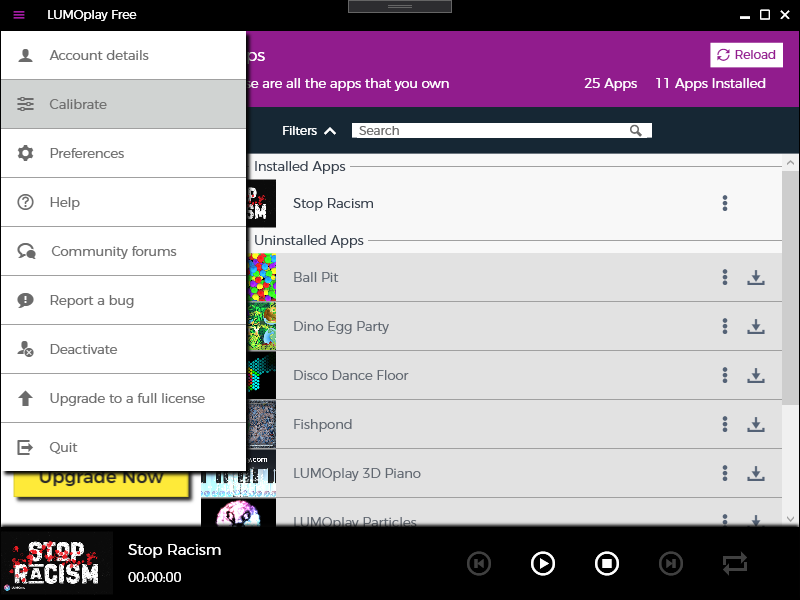
Task: Select the Fishpond row
Action: point(514,424)
